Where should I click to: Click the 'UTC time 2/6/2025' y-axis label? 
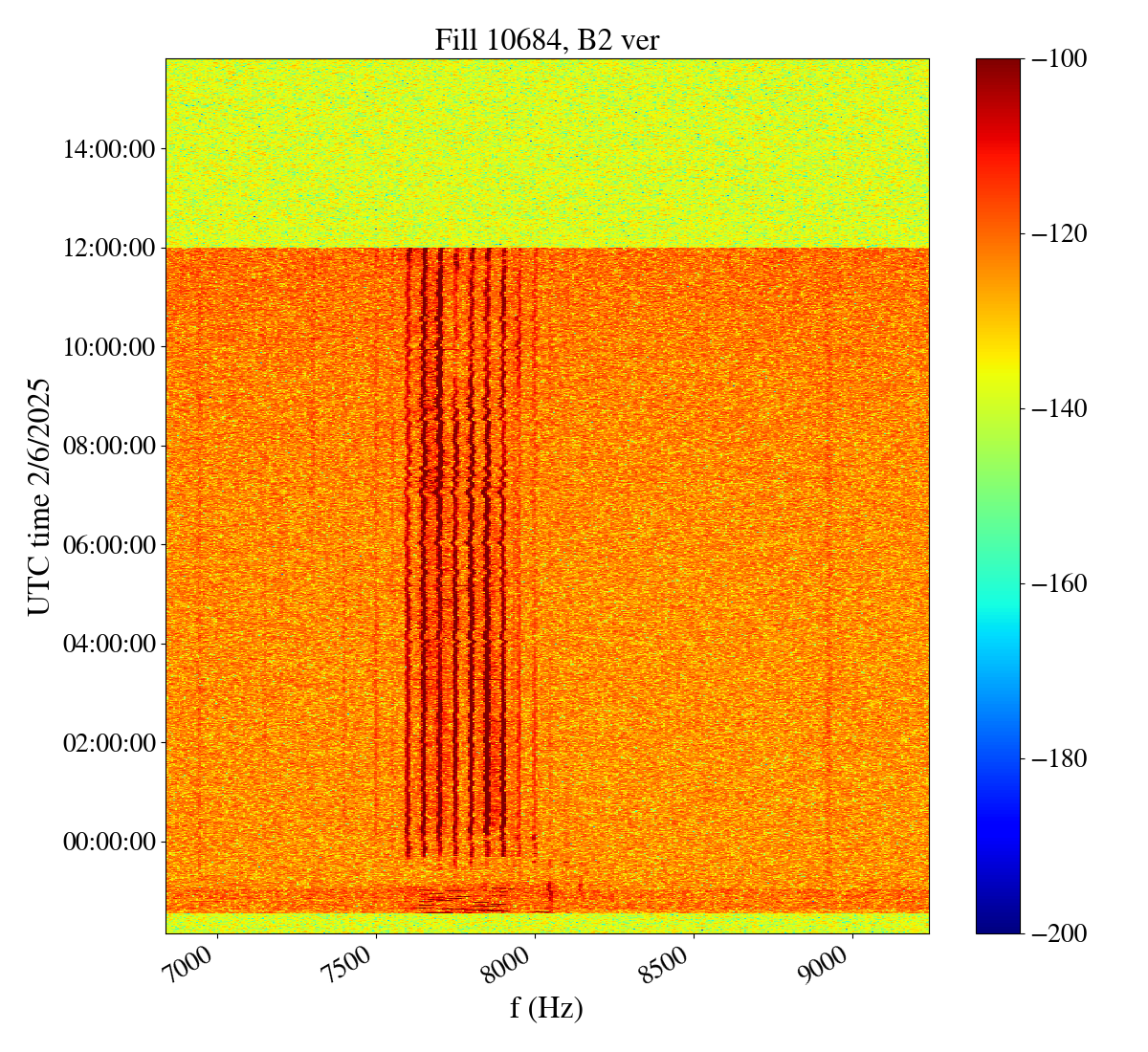tap(38, 495)
